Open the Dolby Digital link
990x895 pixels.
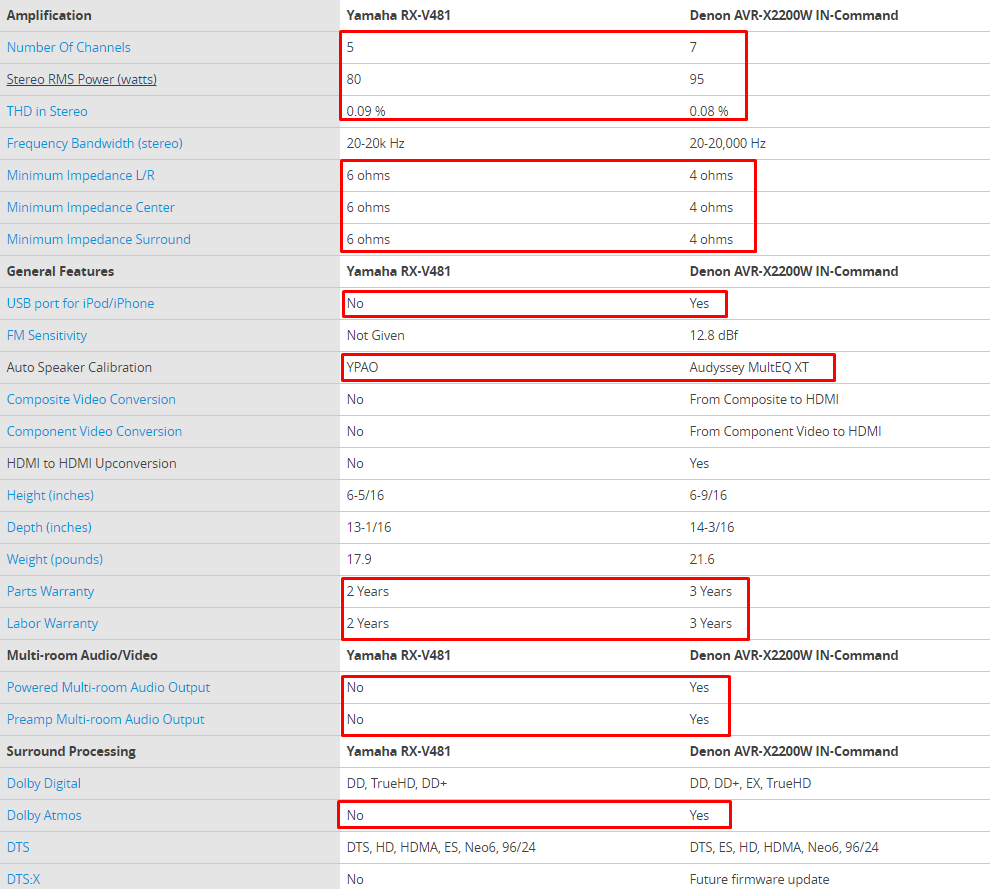[44, 783]
